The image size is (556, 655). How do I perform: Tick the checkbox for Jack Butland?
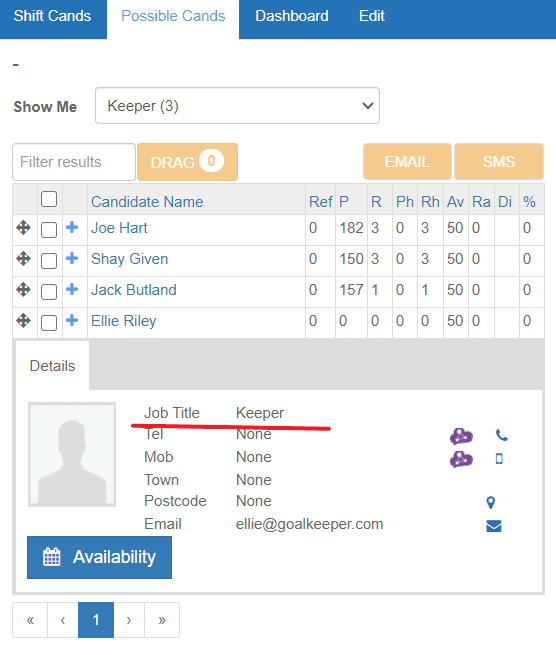(49, 292)
